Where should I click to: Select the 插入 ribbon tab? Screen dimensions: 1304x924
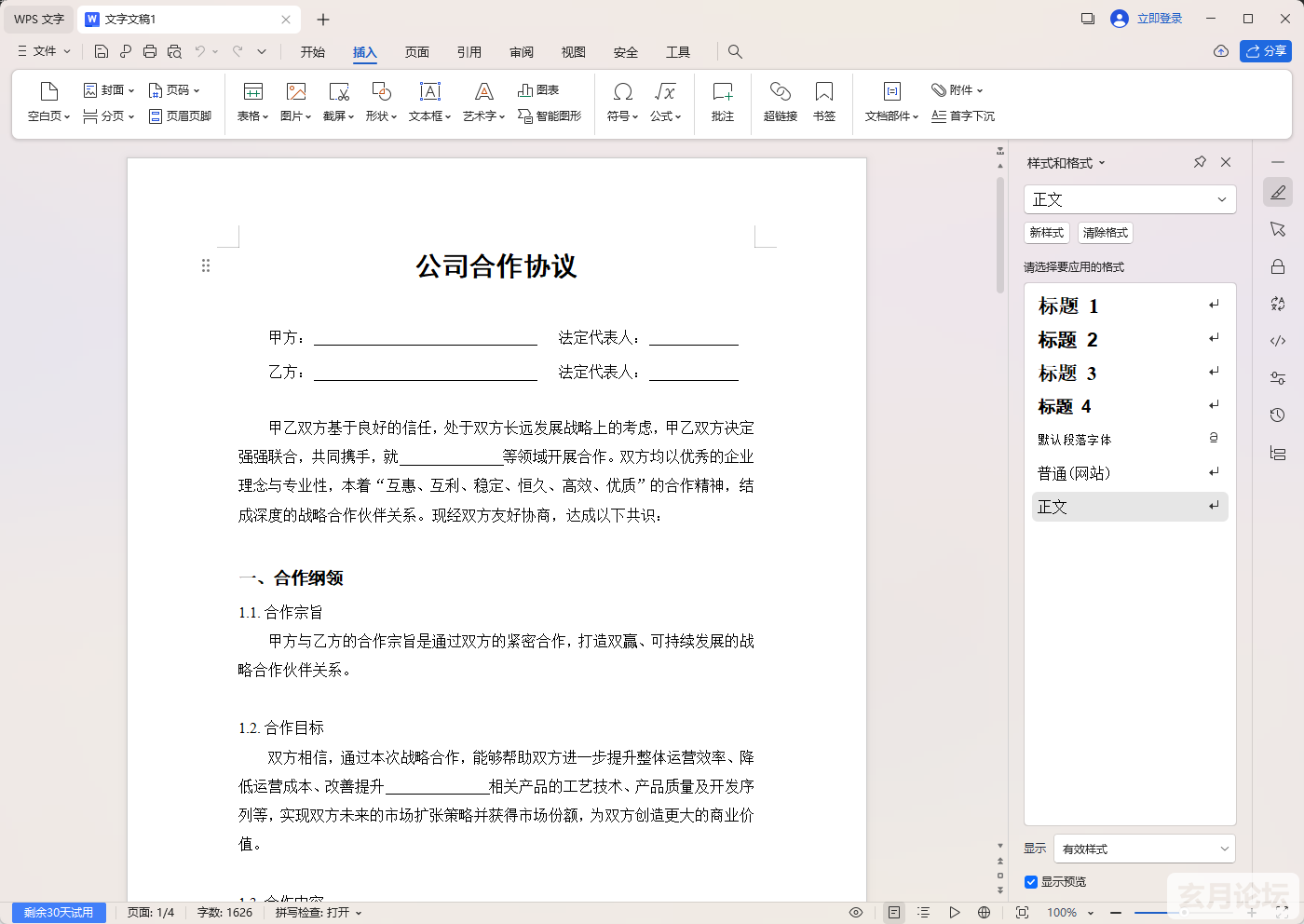click(365, 52)
